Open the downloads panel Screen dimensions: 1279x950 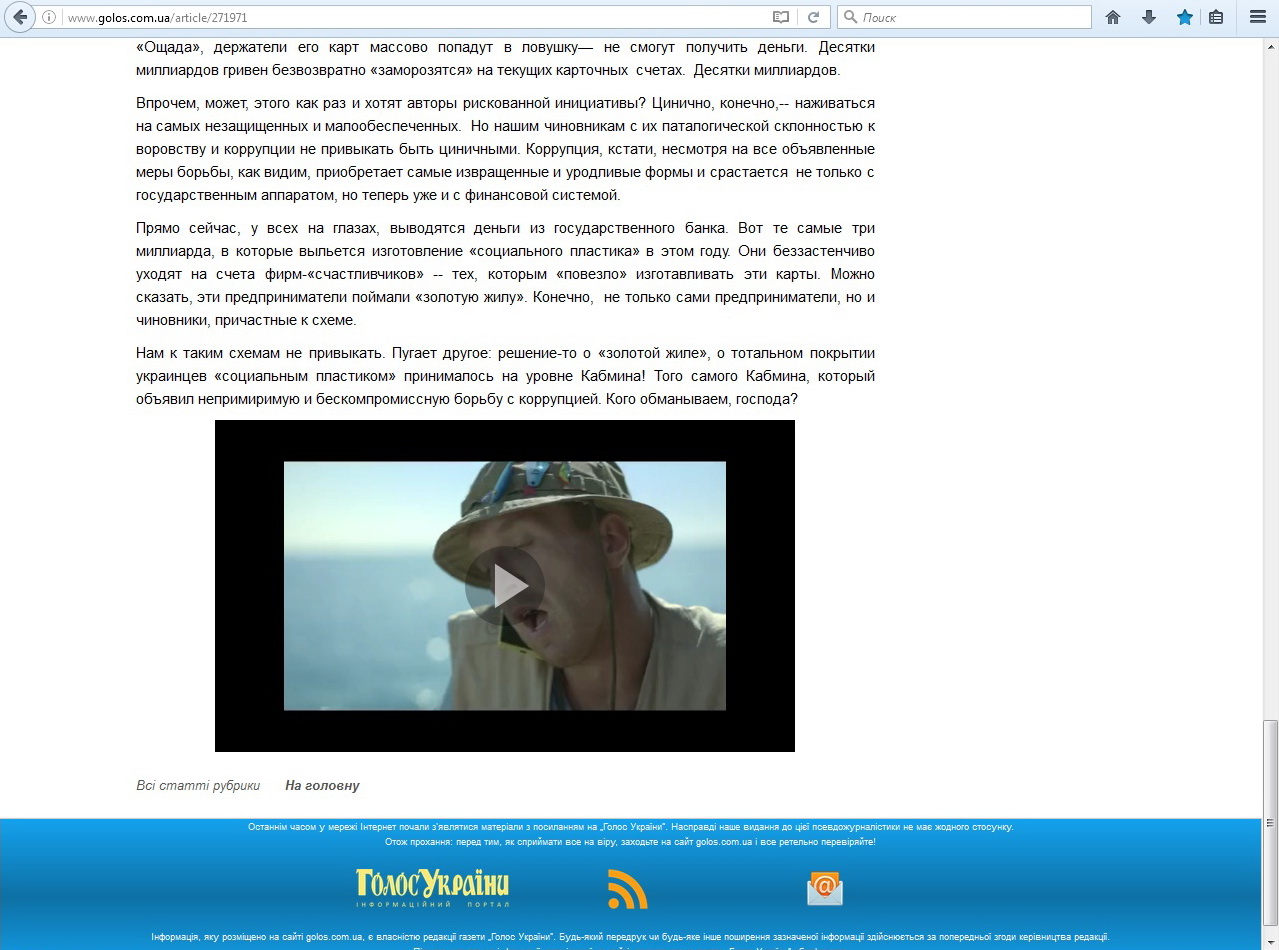point(1149,17)
